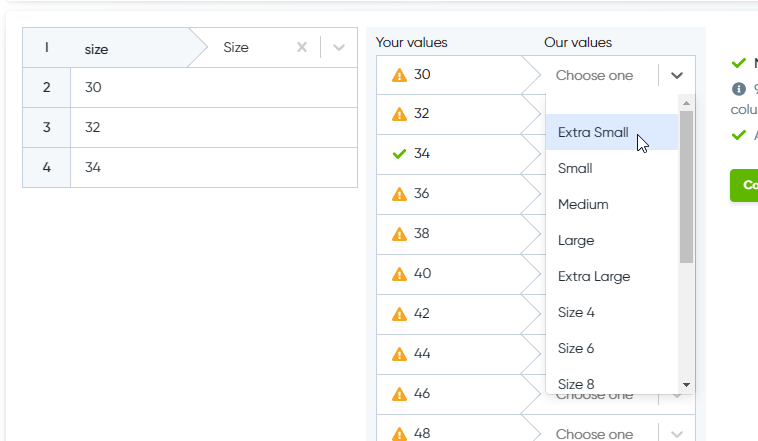This screenshot has height=441, width=758.
Task: Clear the Size column mapping with X
Action: (302, 47)
